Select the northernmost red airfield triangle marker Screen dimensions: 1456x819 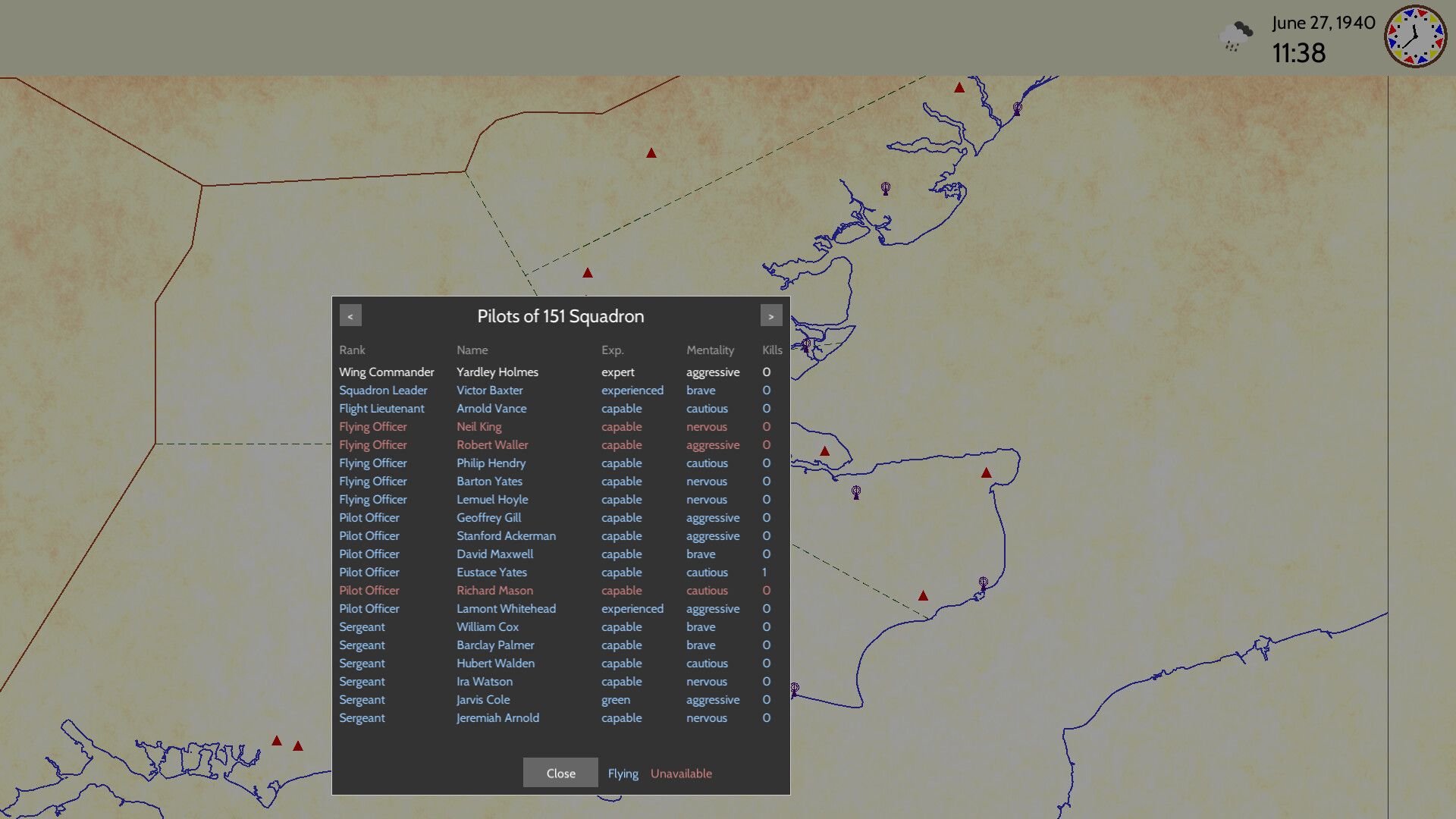(x=959, y=87)
